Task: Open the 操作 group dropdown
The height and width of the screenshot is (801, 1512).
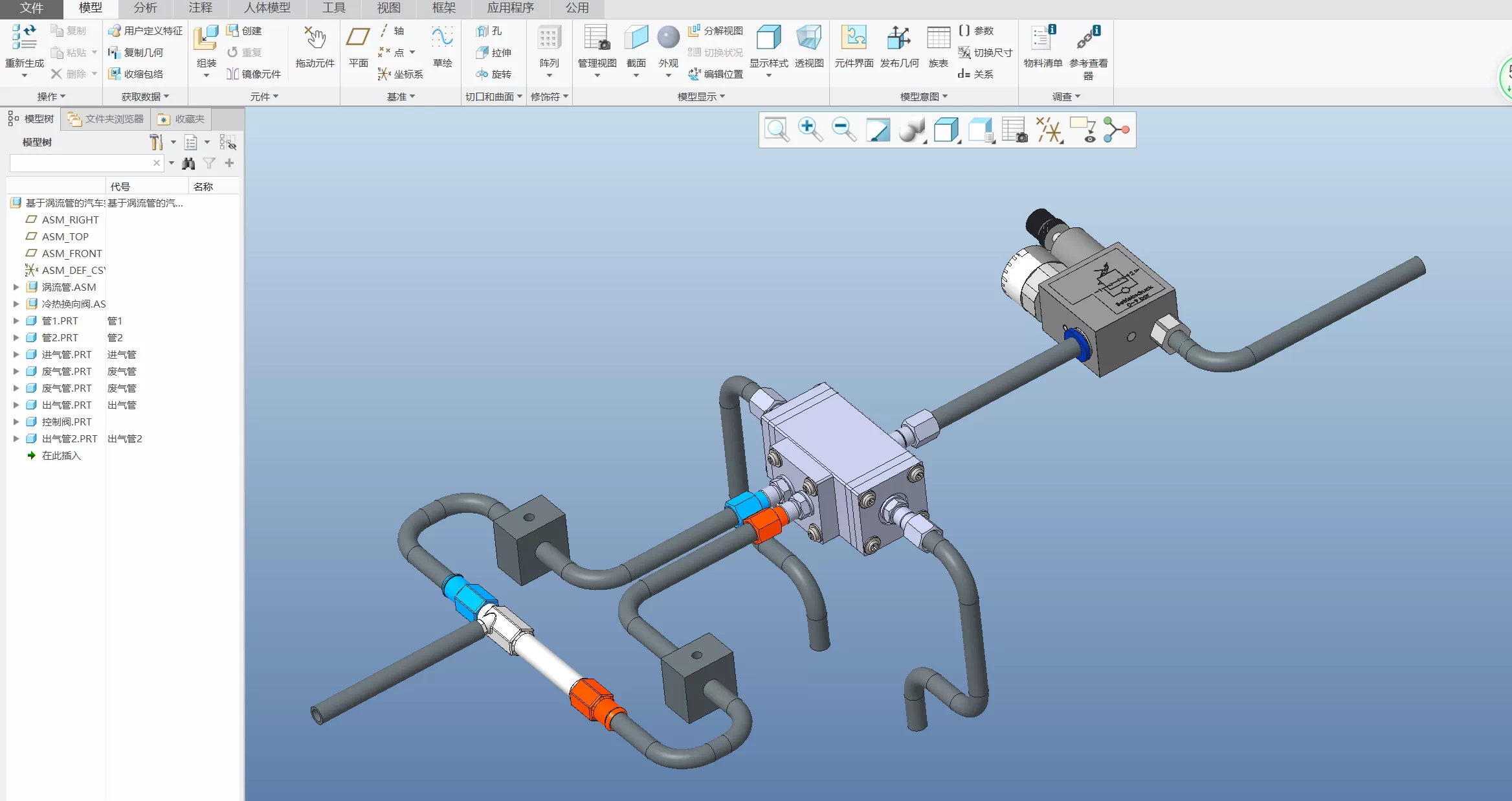Action: [51, 96]
